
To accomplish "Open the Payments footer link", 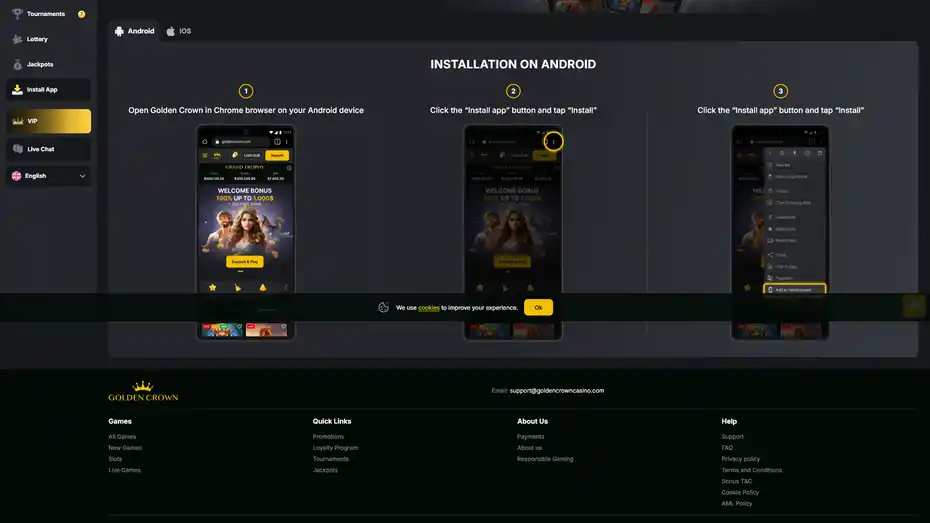I will click(531, 436).
